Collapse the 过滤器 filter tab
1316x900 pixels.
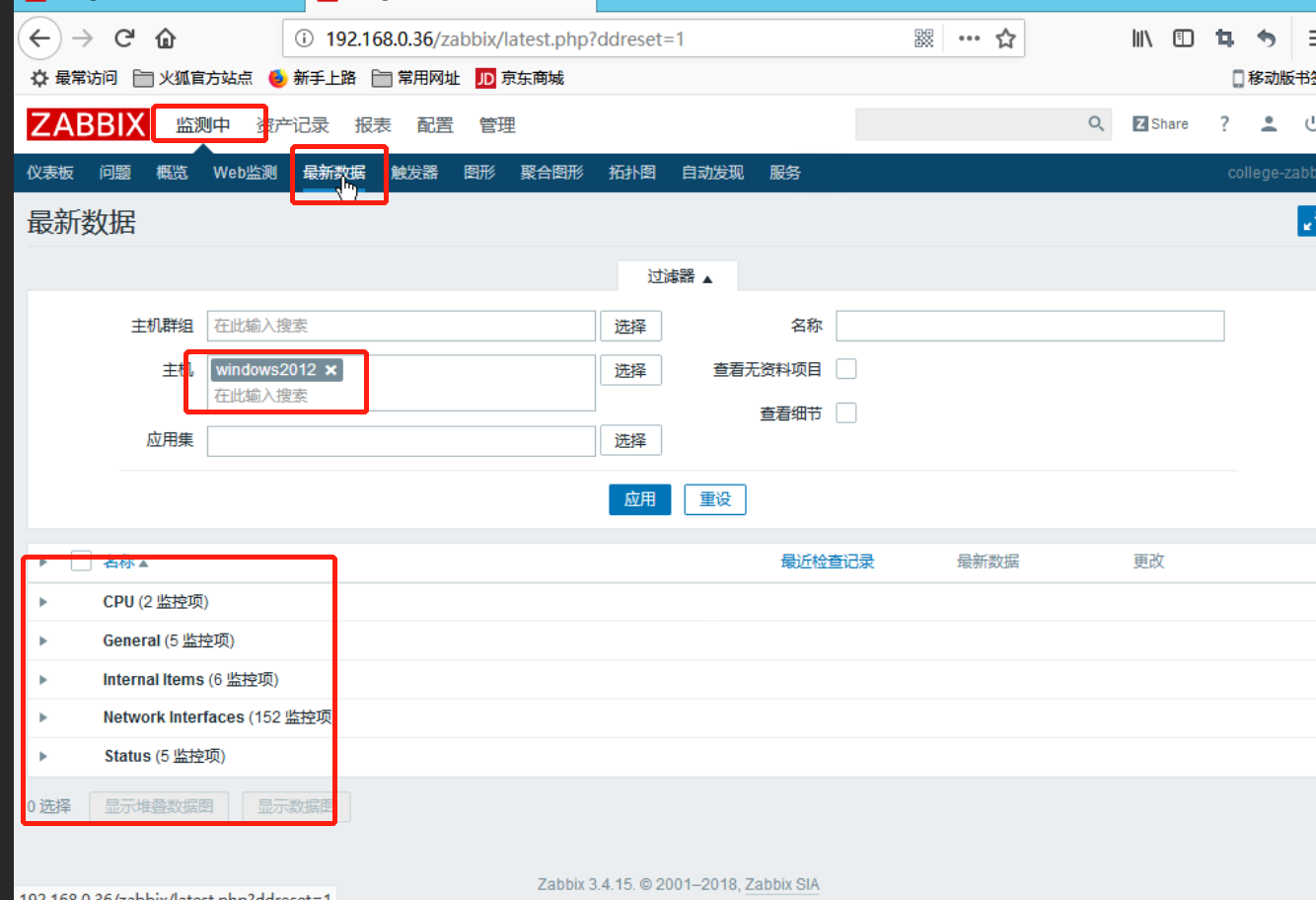click(x=679, y=276)
